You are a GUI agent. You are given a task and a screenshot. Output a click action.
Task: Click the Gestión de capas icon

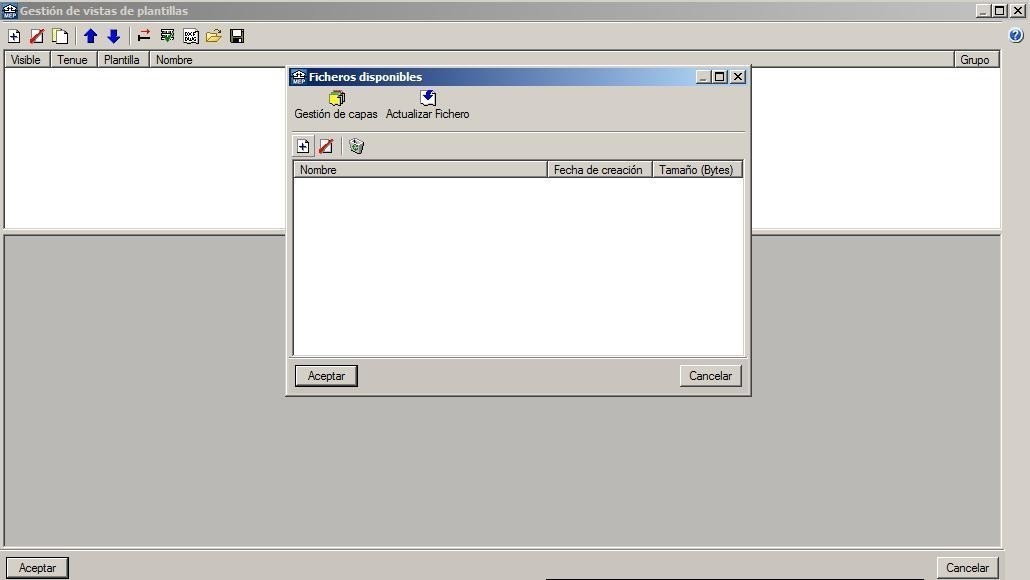coord(336,98)
